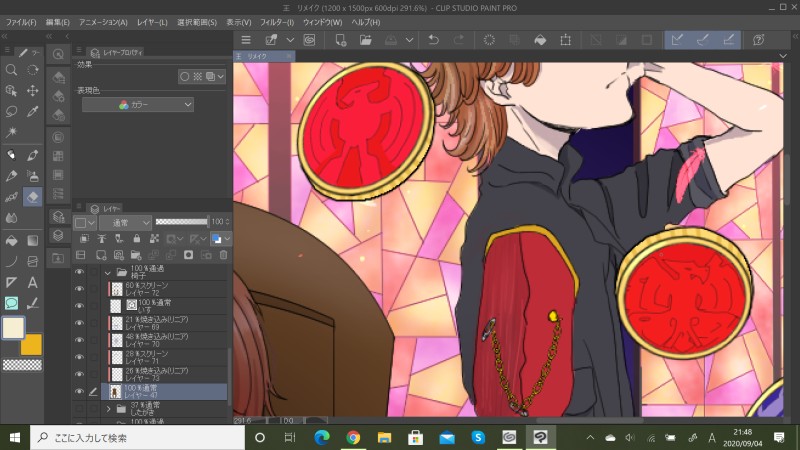Select the Gradient tool
Screen dimensions: 800x450
coord(33,240)
